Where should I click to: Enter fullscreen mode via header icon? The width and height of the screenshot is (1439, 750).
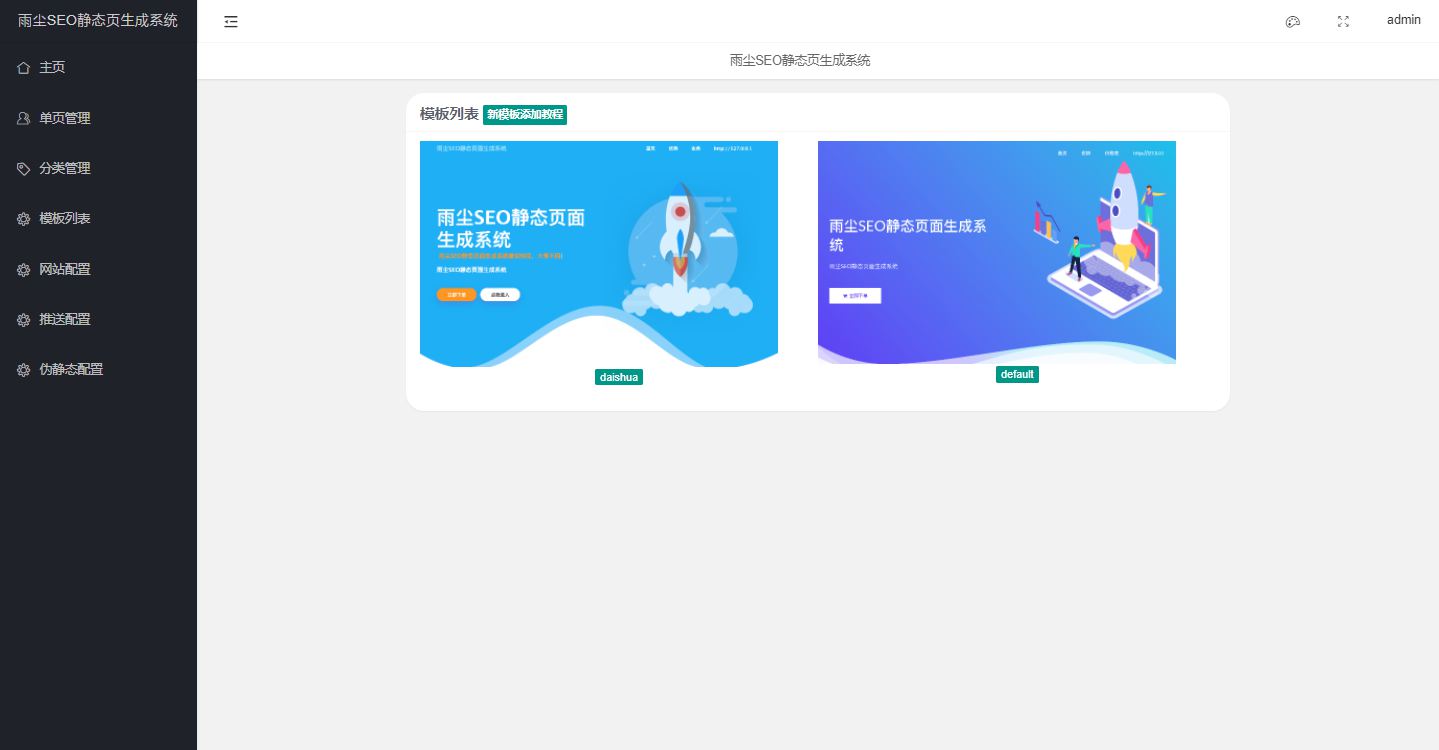[x=1343, y=22]
